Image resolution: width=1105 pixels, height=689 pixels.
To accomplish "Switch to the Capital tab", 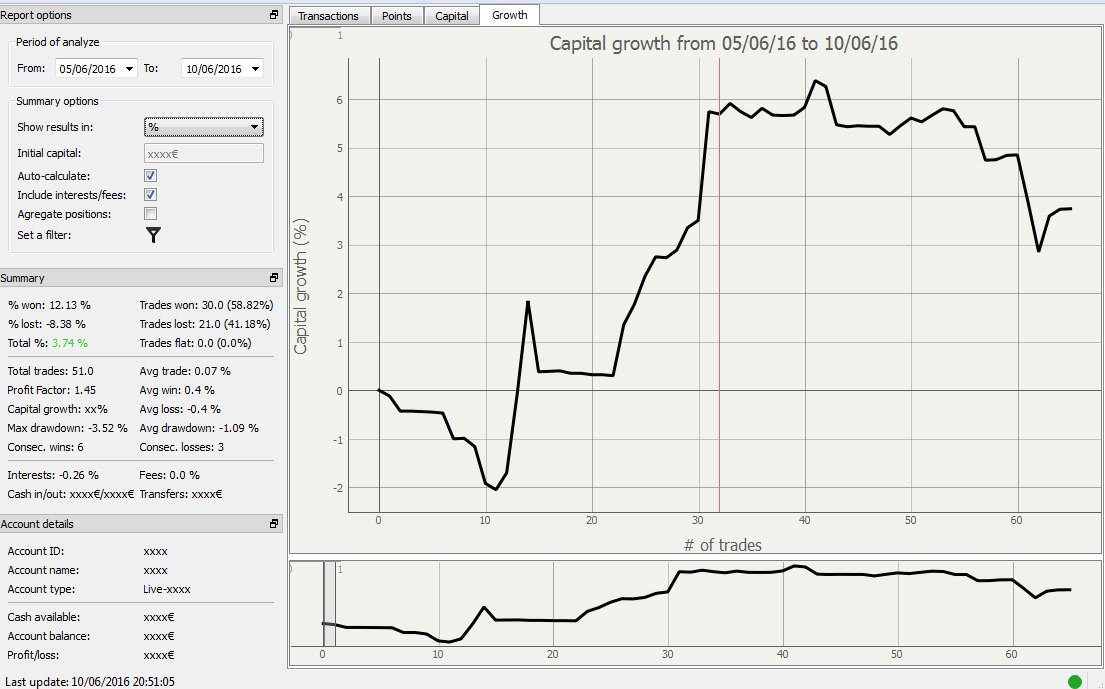I will click(x=452, y=15).
